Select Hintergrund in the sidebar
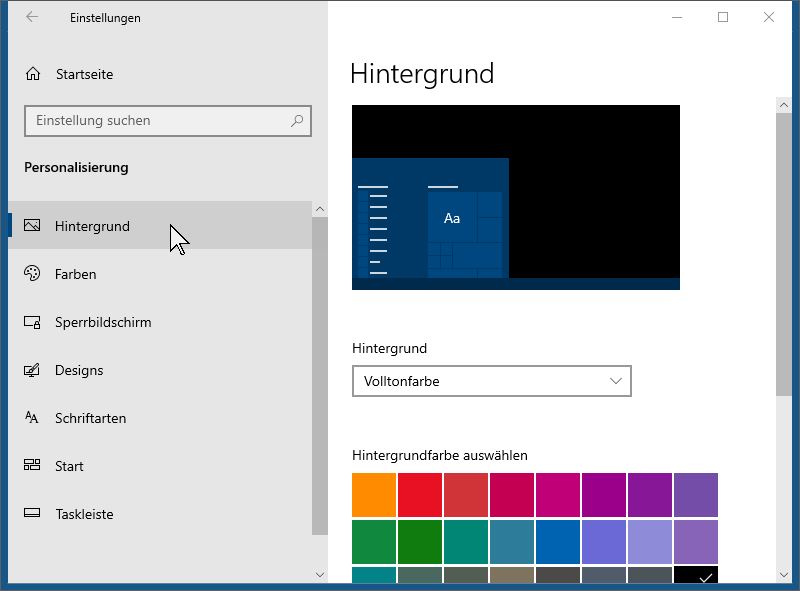The image size is (800, 591). coord(92,226)
